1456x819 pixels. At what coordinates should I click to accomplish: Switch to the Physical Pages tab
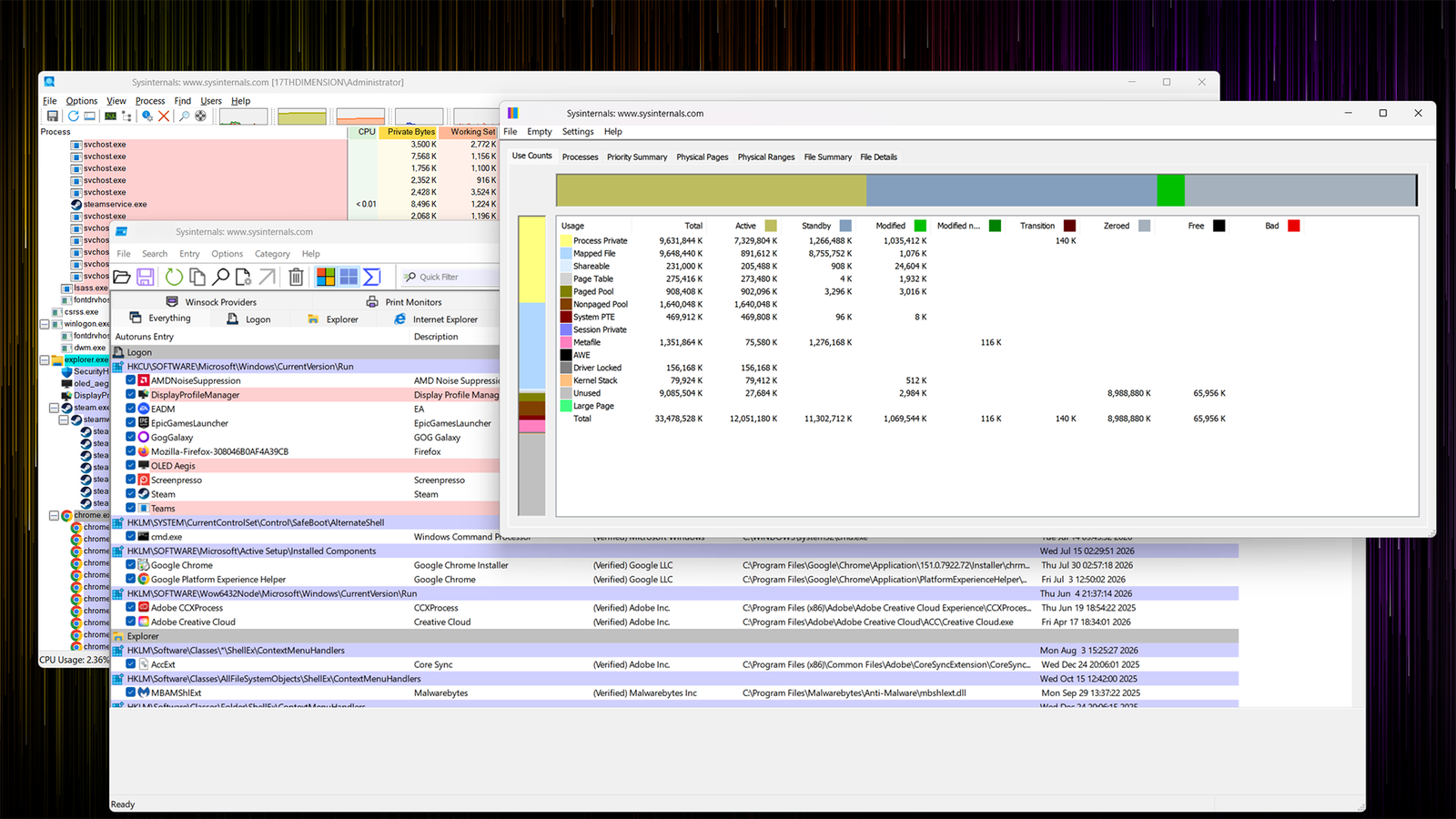click(x=703, y=157)
